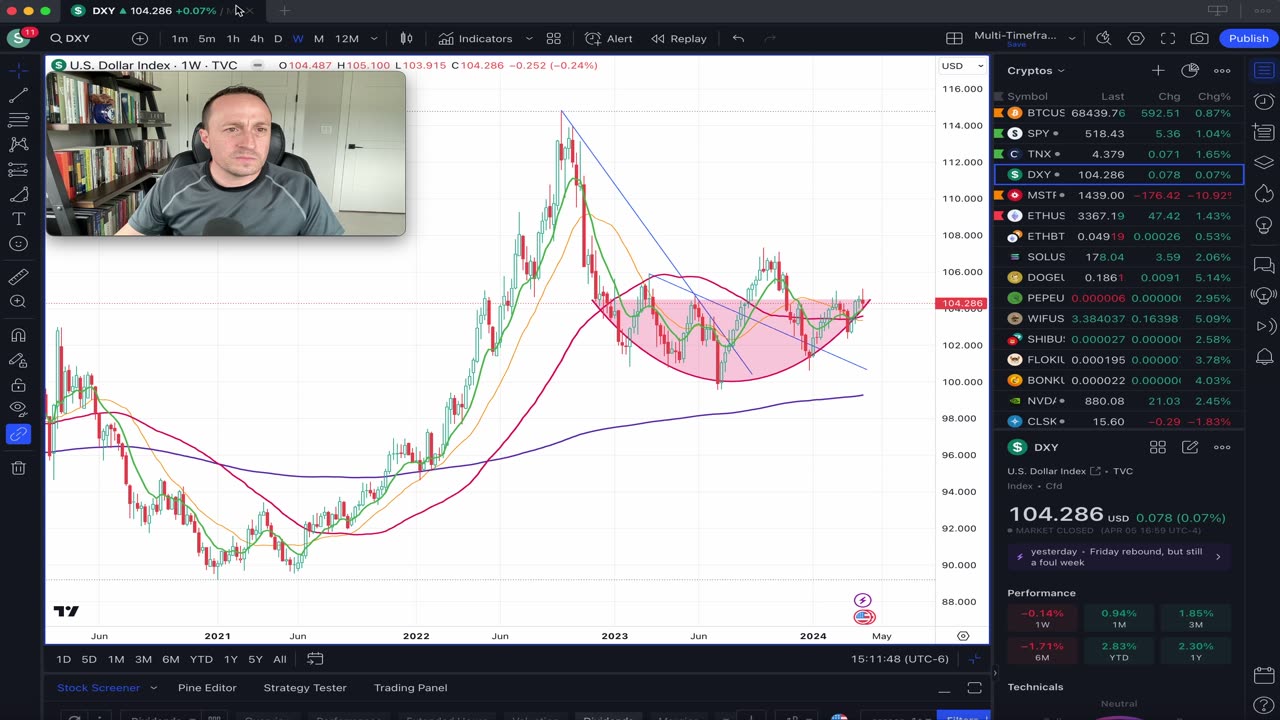This screenshot has width=1280, height=720.
Task: Open watchlist advanced view pie icon
Action: [x=1189, y=70]
